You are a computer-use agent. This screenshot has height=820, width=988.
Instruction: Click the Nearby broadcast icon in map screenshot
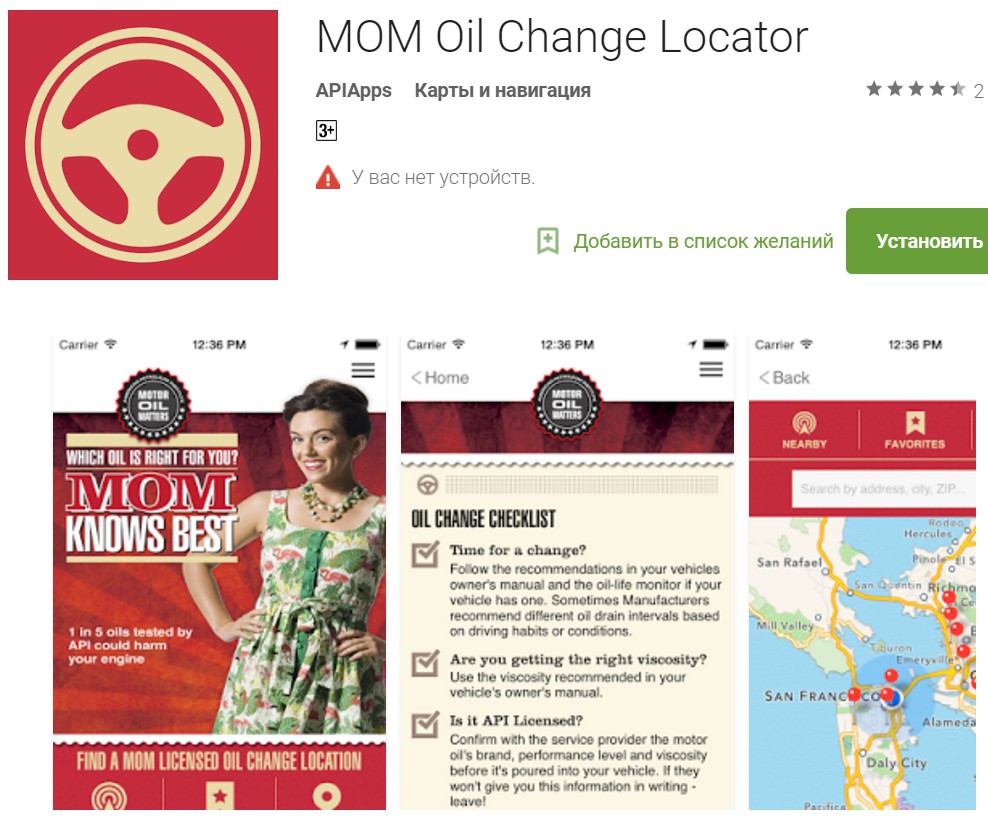[804, 423]
